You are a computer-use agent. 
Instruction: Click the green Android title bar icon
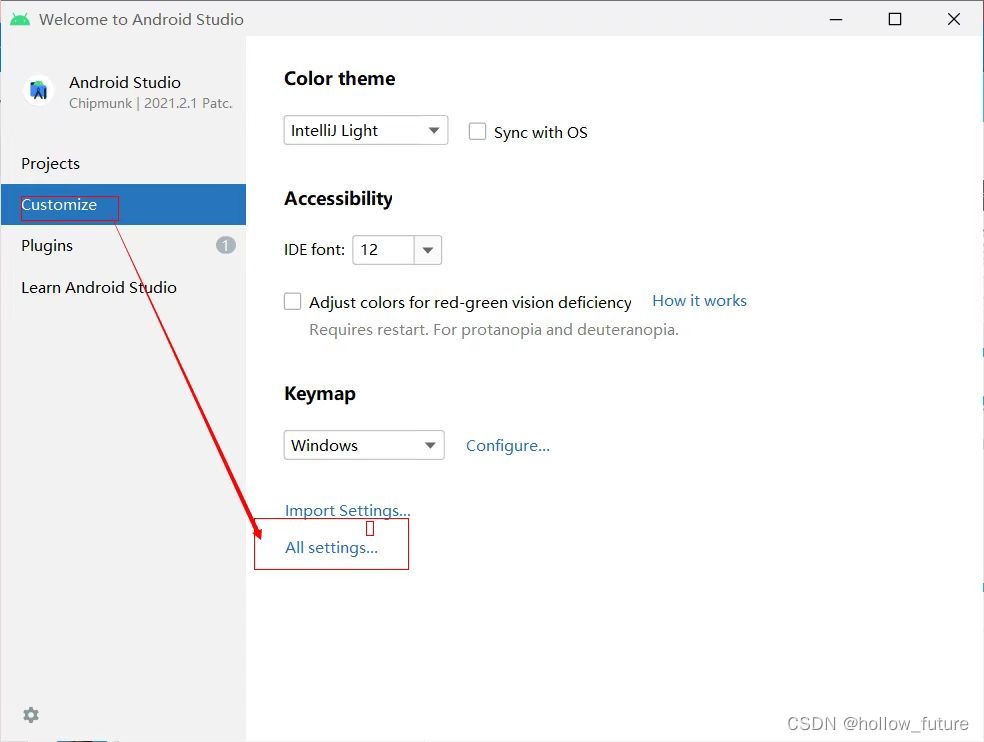[20, 19]
